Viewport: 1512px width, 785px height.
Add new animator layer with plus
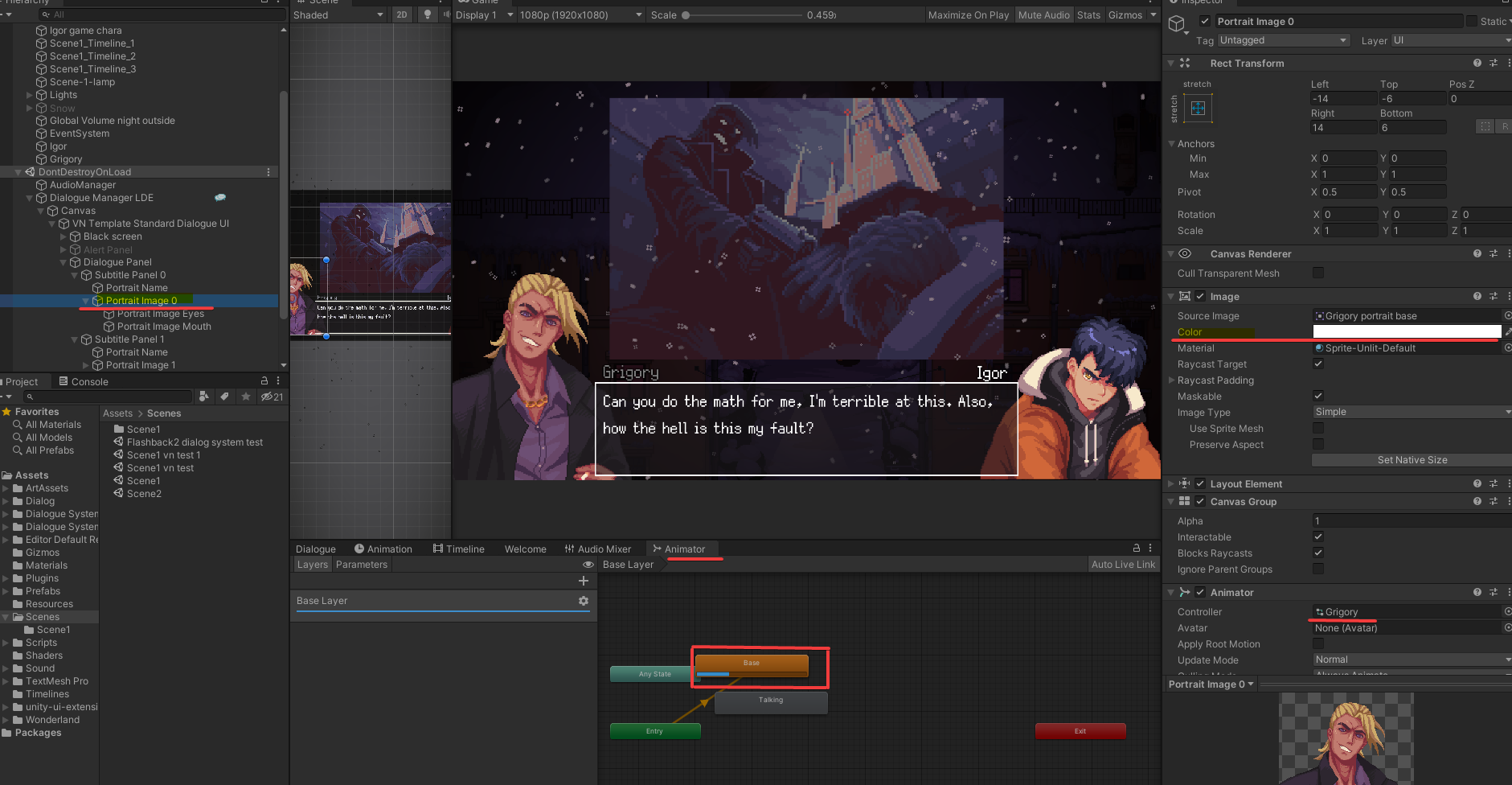[x=584, y=581]
